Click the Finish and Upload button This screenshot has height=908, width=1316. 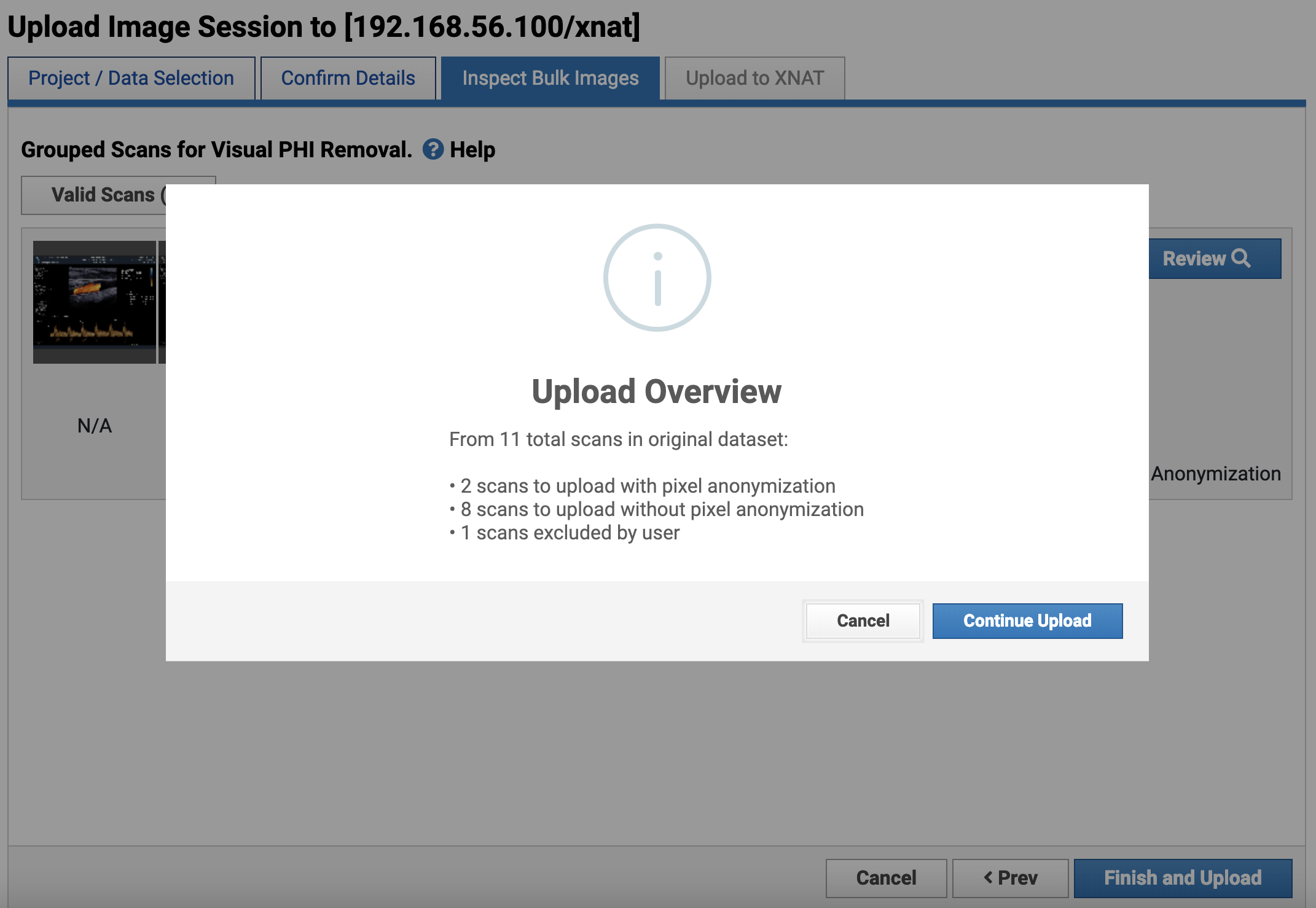[1182, 877]
